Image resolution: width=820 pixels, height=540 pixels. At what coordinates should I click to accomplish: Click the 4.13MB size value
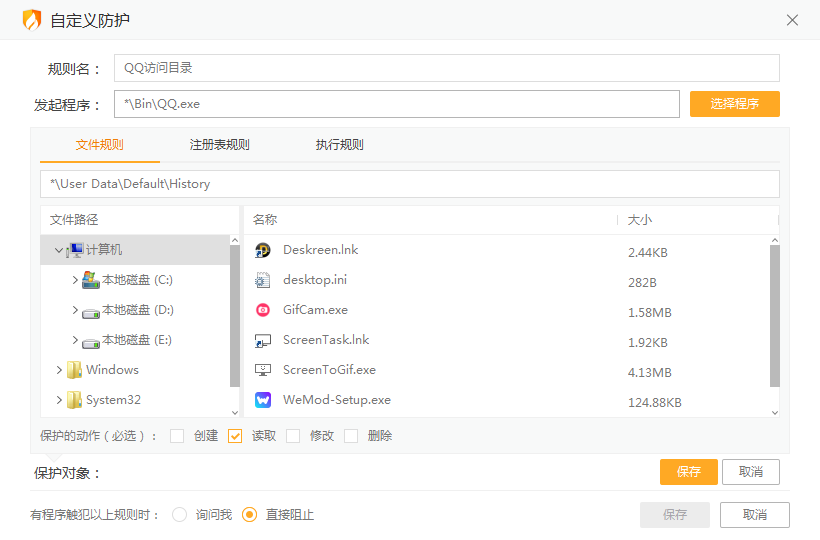(x=650, y=373)
